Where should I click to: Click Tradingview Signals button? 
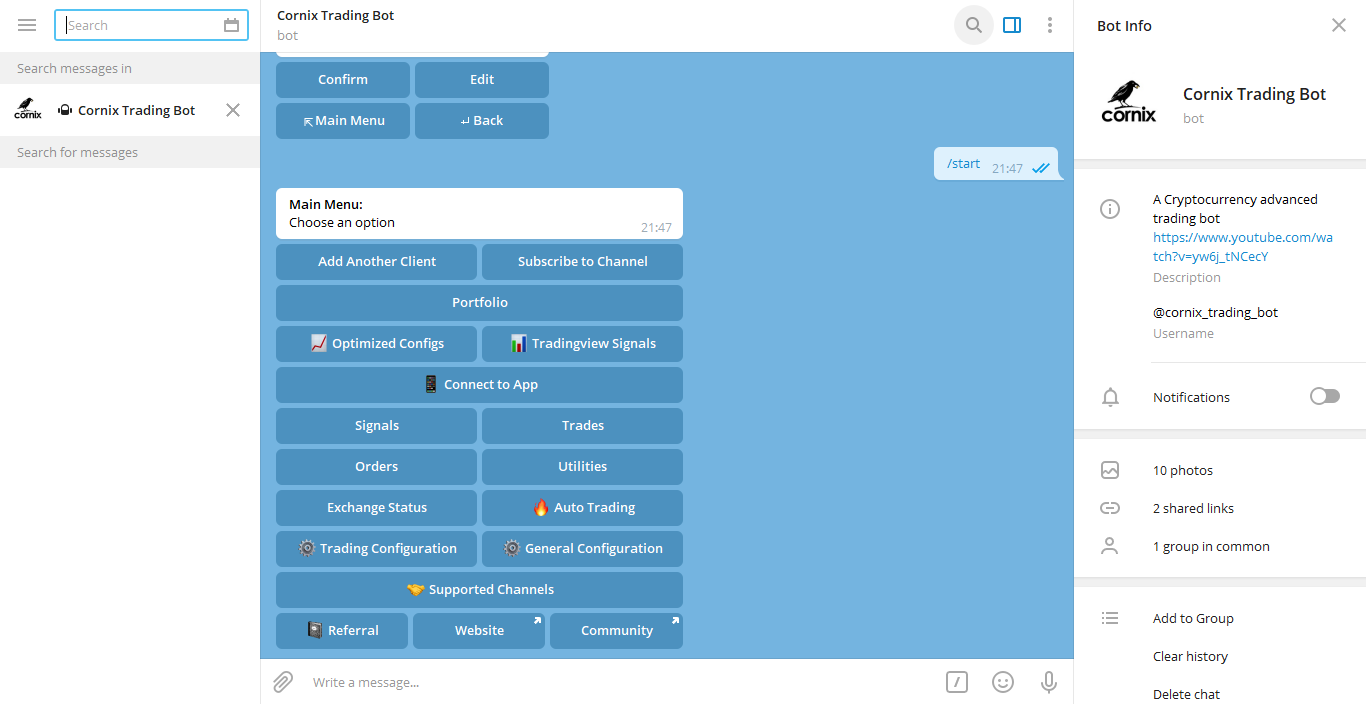coord(582,343)
